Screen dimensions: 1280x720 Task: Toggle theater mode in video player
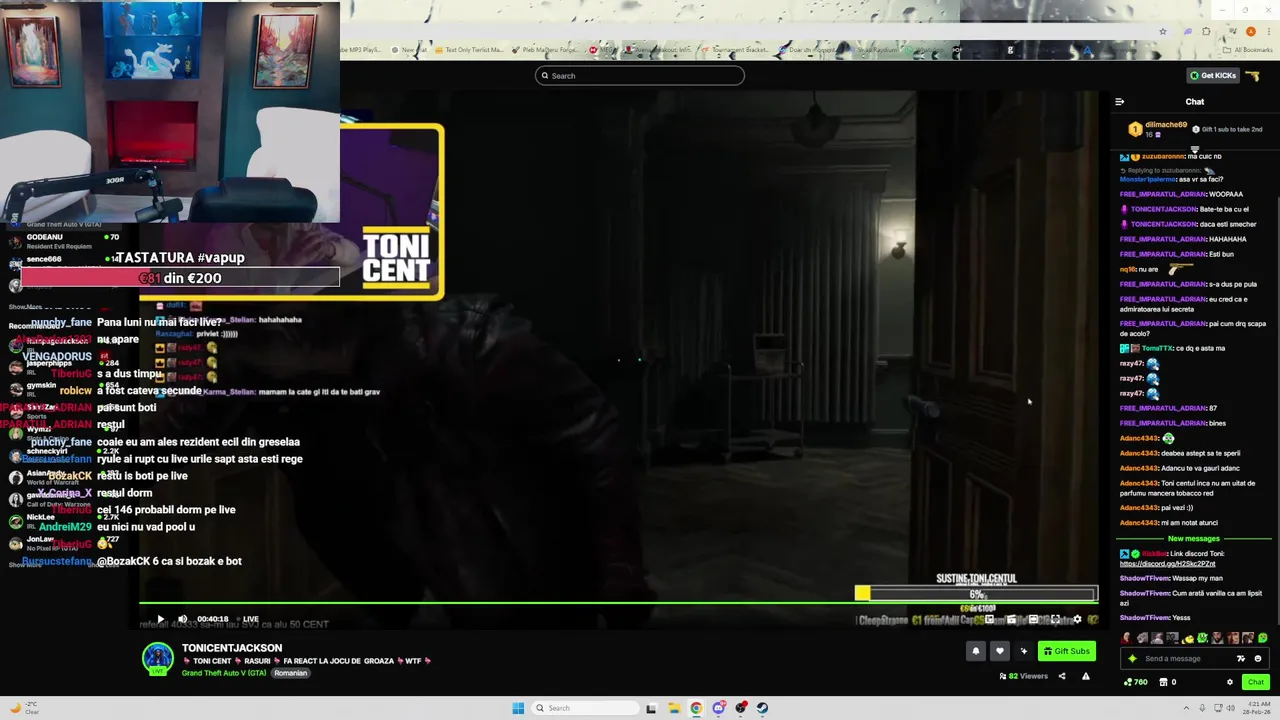(x=1033, y=619)
